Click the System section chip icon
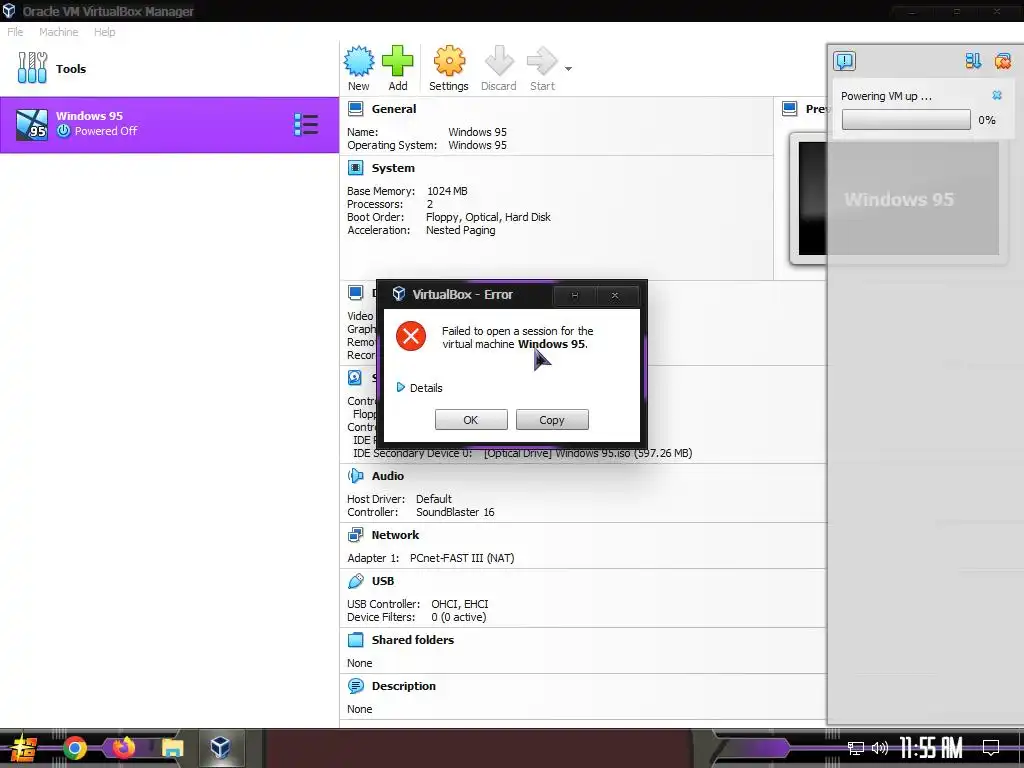Screen dimensions: 1024x768 [355, 168]
